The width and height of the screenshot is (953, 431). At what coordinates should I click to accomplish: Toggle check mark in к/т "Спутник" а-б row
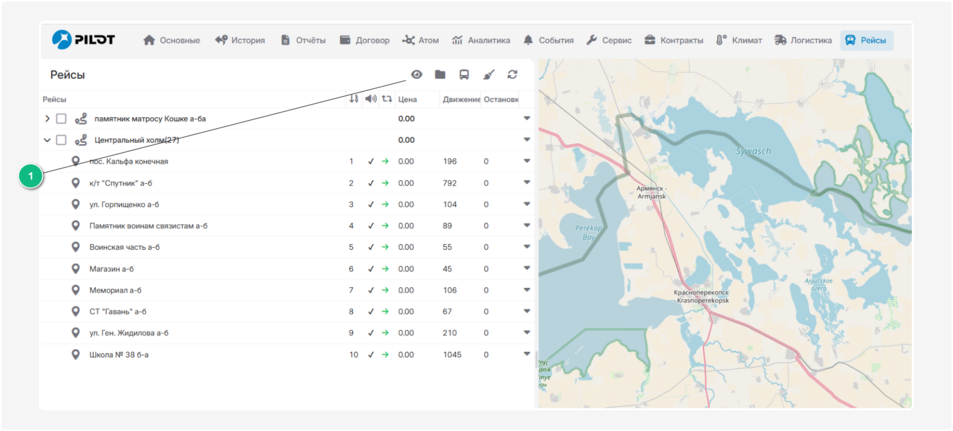click(x=371, y=183)
